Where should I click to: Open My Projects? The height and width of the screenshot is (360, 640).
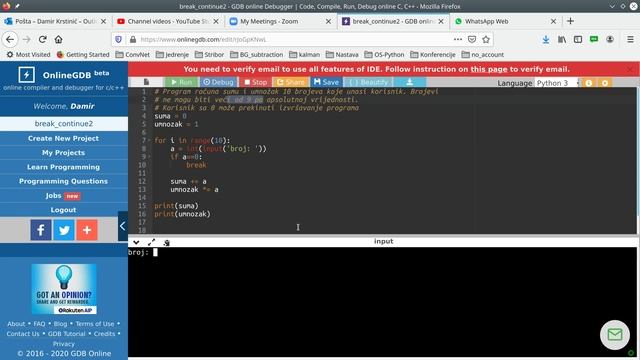[x=64, y=153]
